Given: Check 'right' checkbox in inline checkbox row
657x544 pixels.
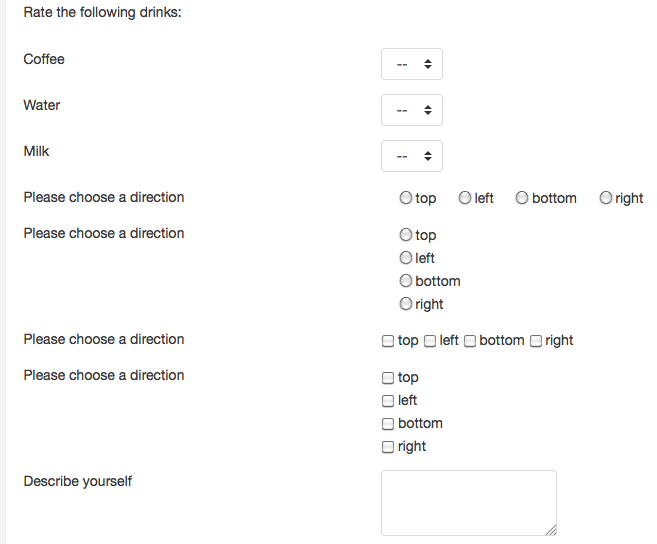Looking at the screenshot, I should (x=536, y=341).
